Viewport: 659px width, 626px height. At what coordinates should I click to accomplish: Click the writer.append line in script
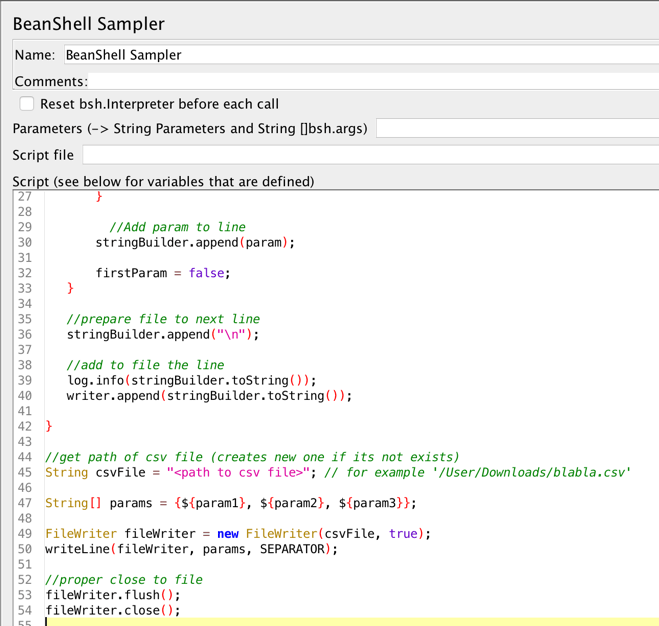tap(209, 396)
